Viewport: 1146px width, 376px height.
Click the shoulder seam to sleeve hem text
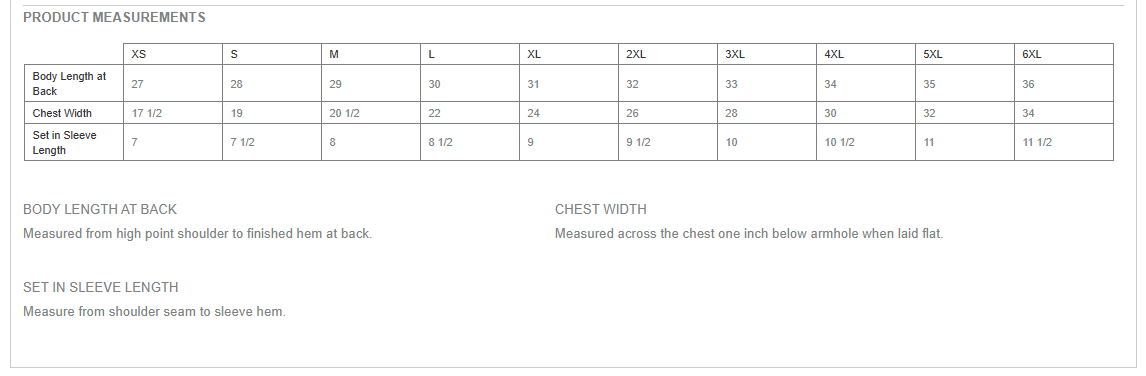pos(154,312)
